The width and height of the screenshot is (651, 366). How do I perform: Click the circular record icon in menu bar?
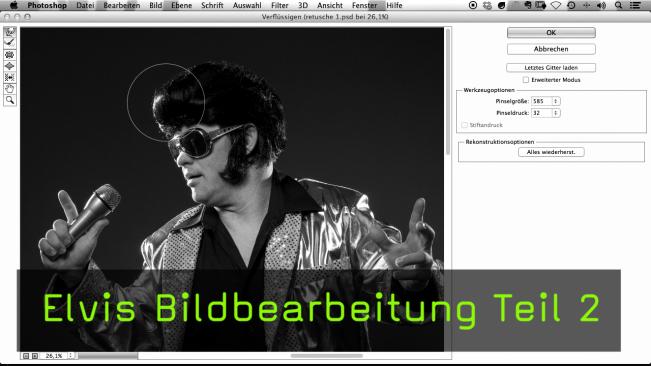pos(472,5)
